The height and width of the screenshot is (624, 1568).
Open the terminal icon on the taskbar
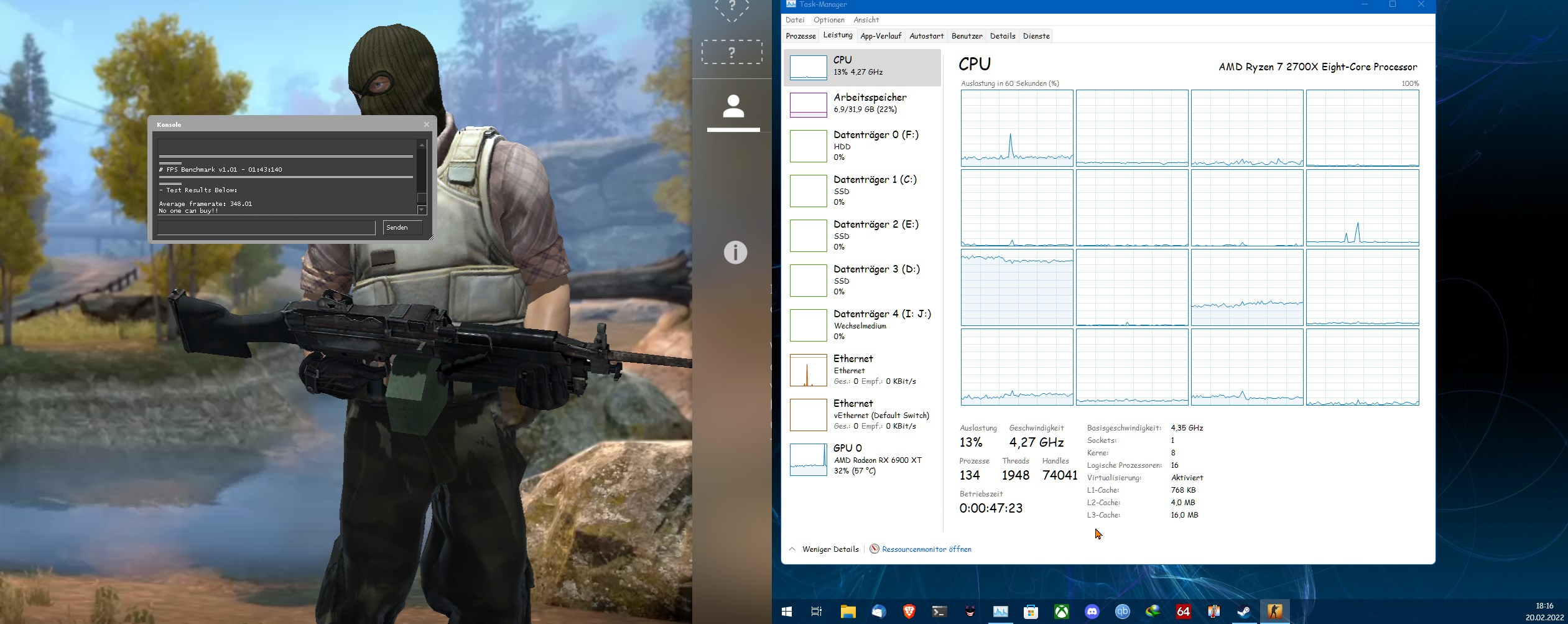(939, 612)
